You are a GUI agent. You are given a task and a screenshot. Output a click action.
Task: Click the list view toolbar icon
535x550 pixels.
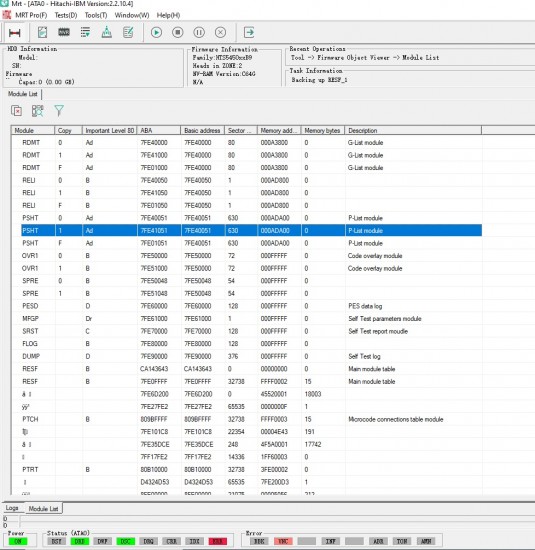click(85, 33)
